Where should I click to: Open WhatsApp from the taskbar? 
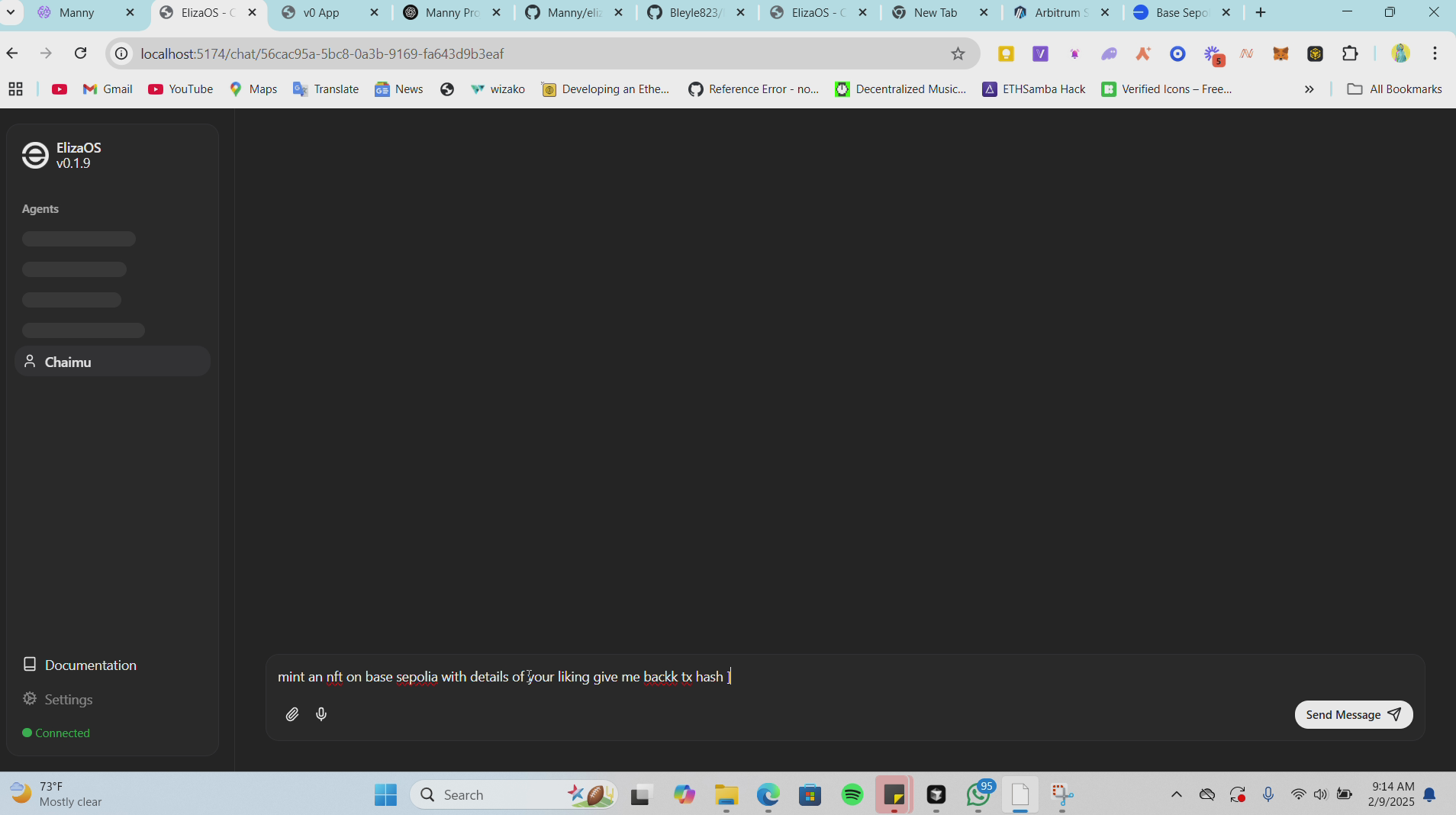978,795
